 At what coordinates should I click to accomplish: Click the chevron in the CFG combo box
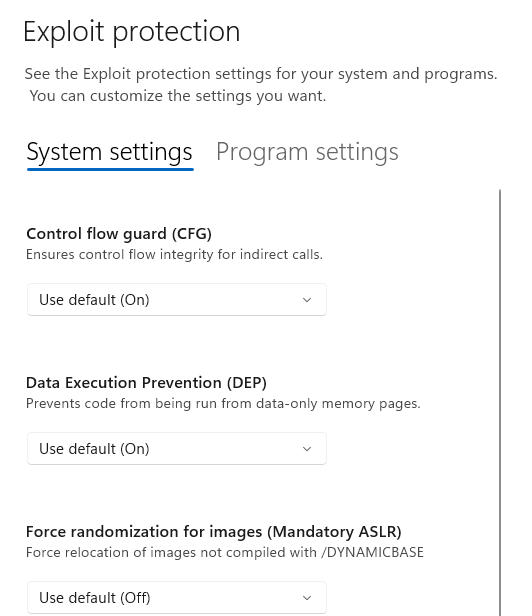307,300
